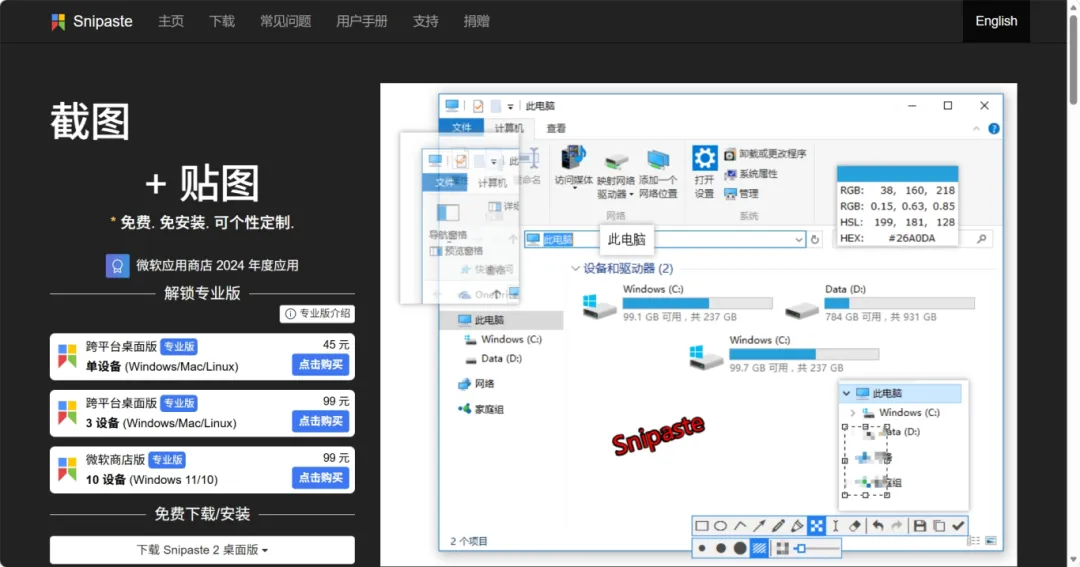
Task: Collapse the 设备和驱动器 (2) group
Action: pos(575,269)
